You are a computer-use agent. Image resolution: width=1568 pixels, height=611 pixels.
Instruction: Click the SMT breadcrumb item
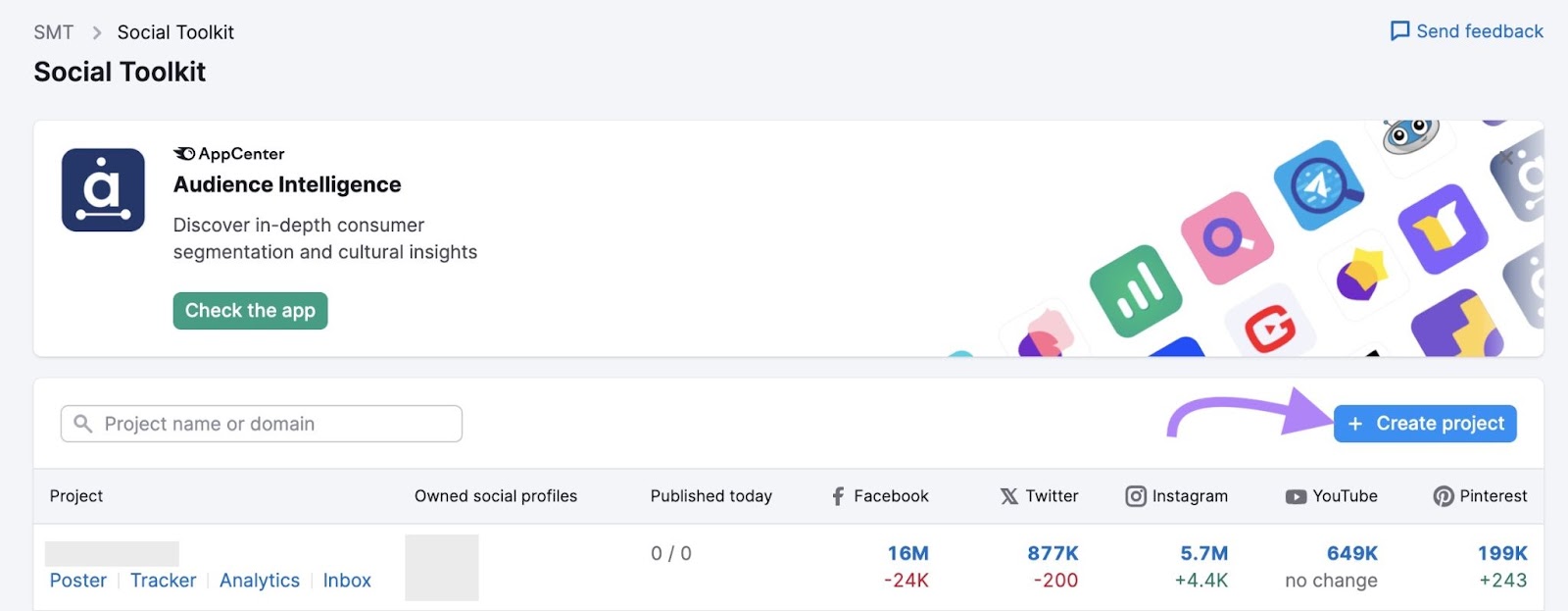53,31
